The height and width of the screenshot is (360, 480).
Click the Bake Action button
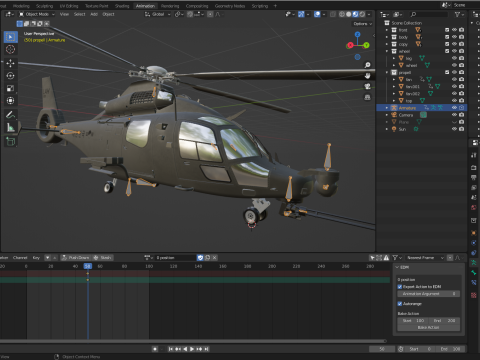pos(429,328)
